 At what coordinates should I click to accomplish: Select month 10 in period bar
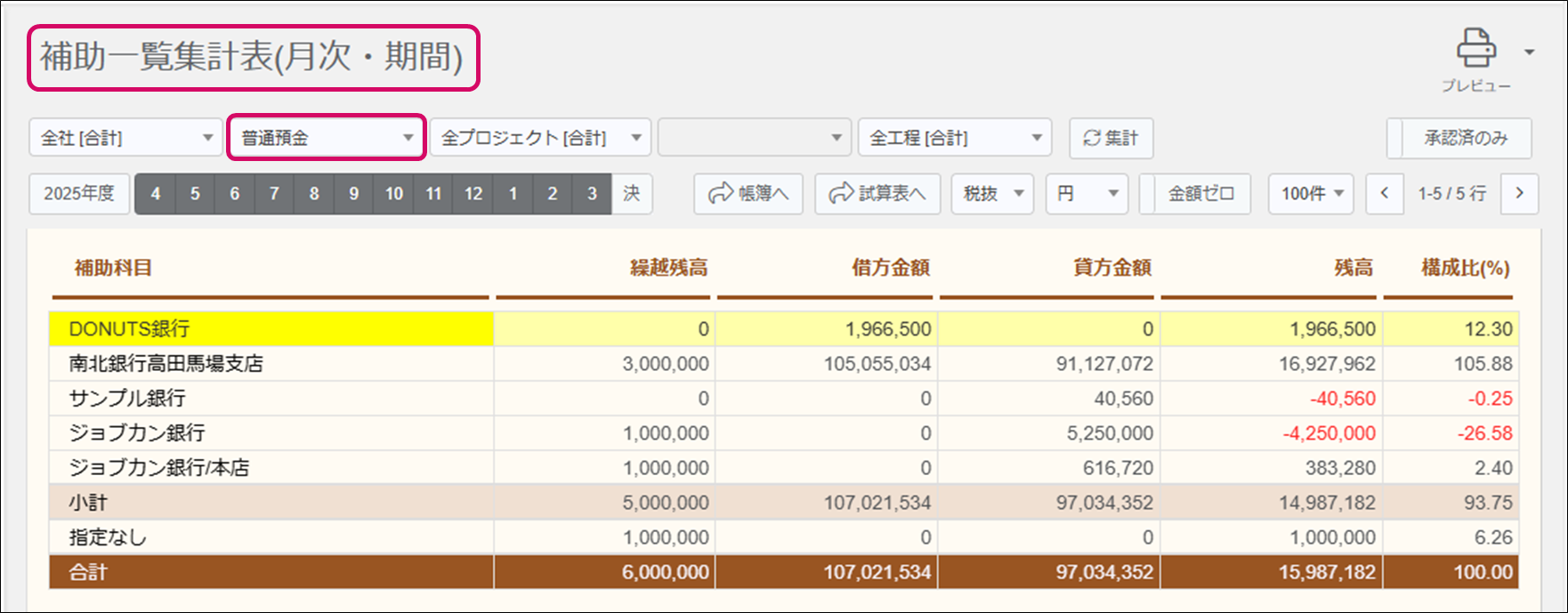(393, 194)
